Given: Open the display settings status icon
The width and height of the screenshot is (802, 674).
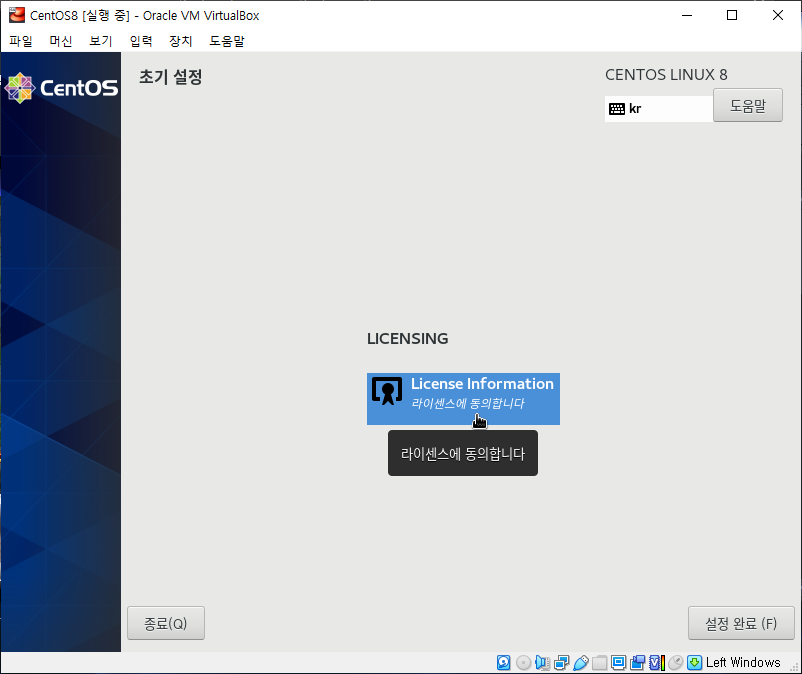Looking at the screenshot, I should pos(618,662).
